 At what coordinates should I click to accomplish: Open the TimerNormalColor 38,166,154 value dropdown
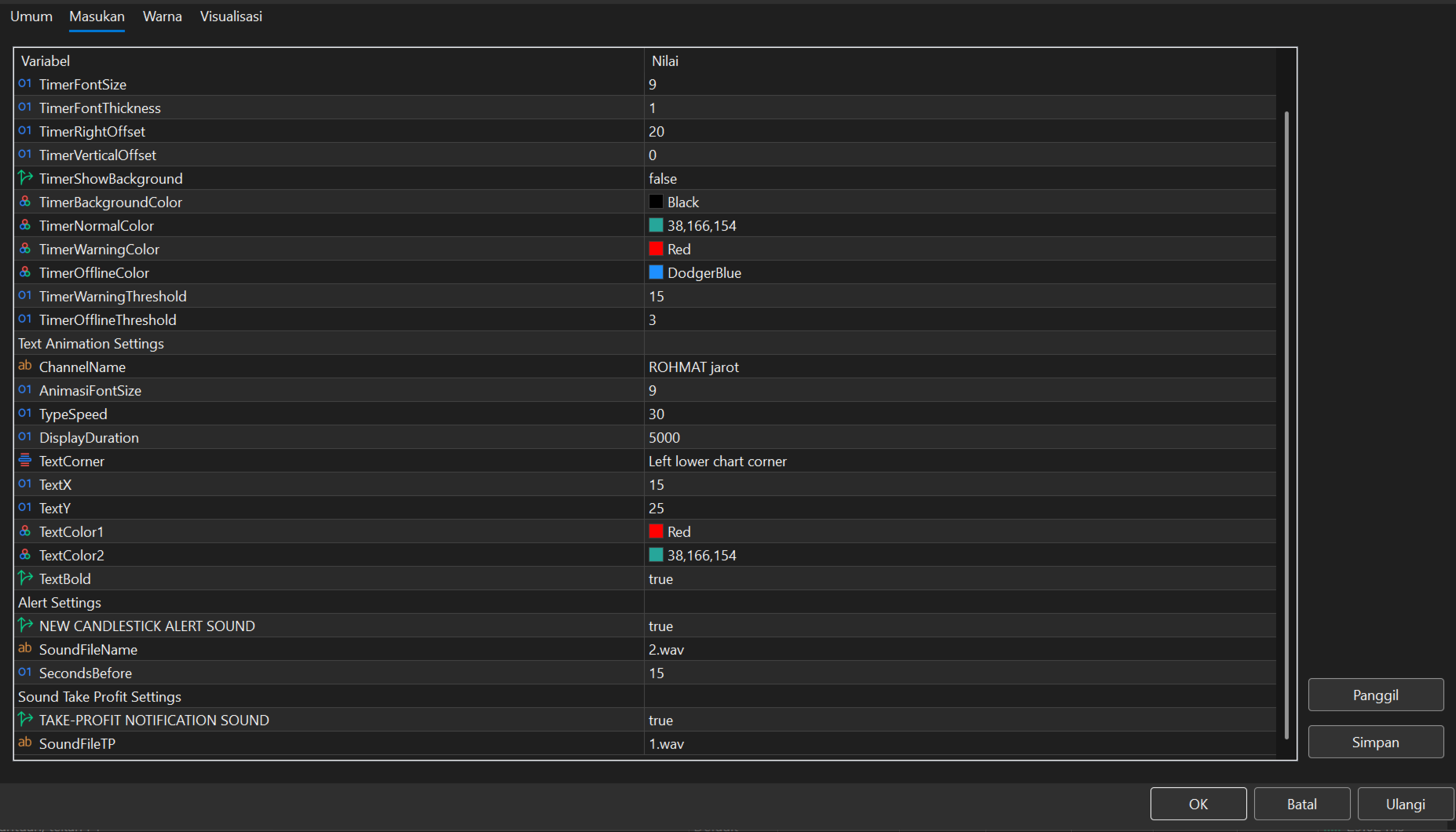960,225
